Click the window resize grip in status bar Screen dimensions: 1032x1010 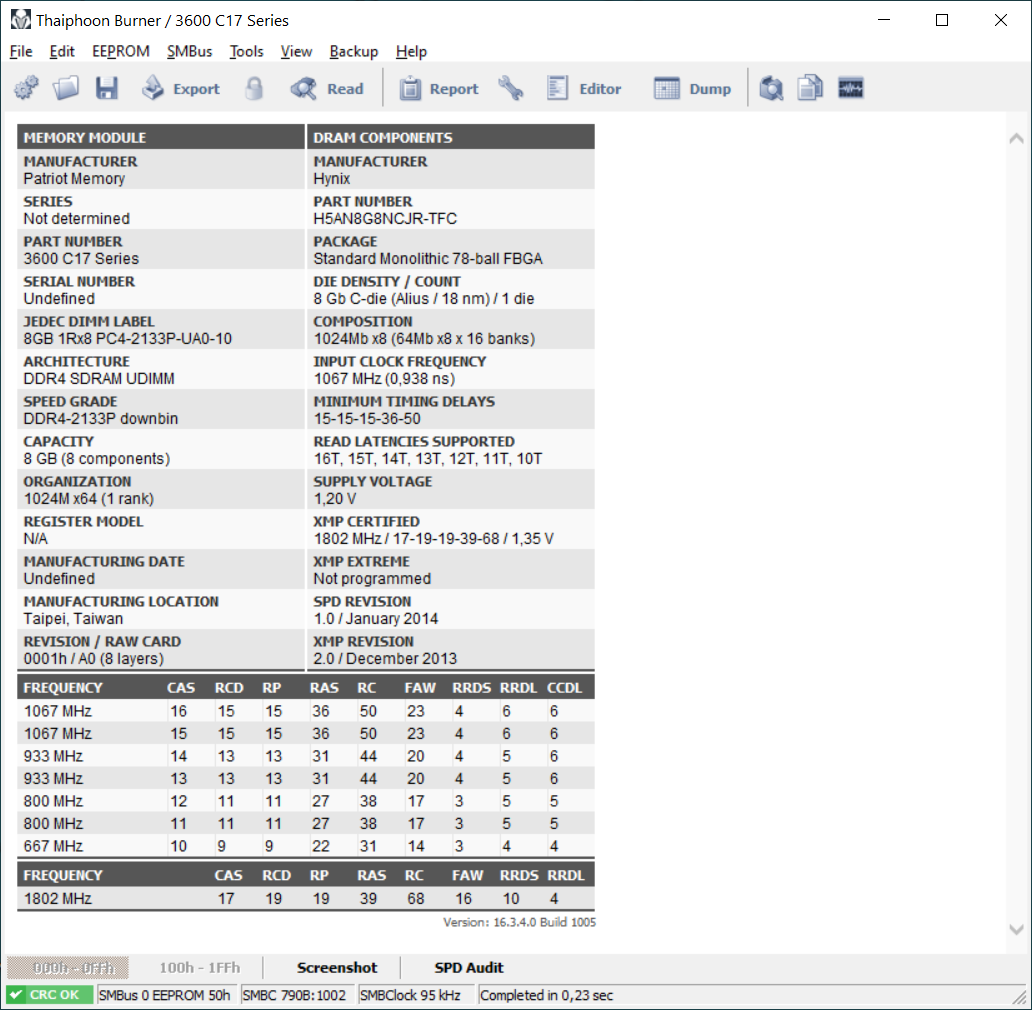pyautogui.click(x=1019, y=997)
